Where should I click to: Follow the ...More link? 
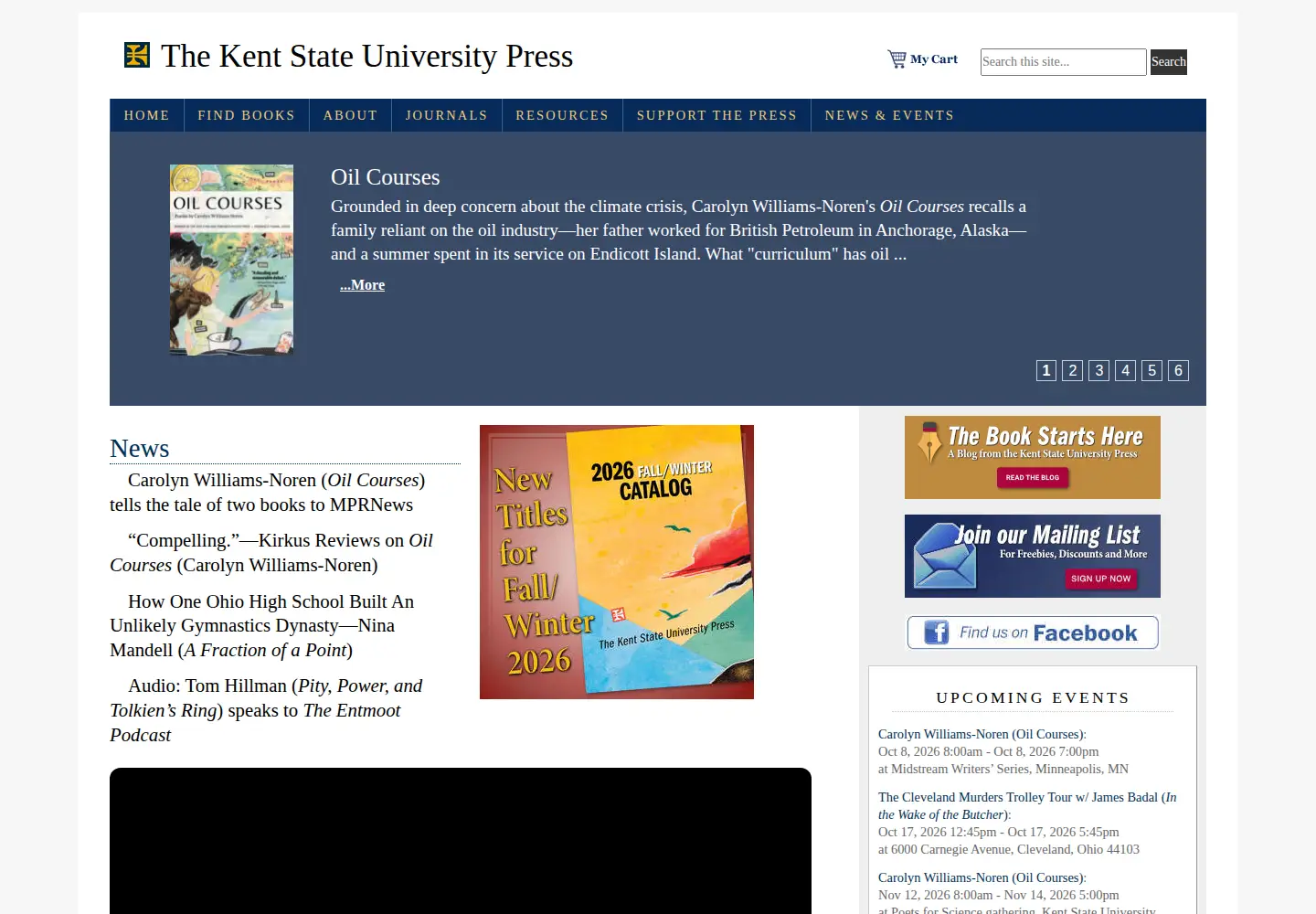click(363, 285)
